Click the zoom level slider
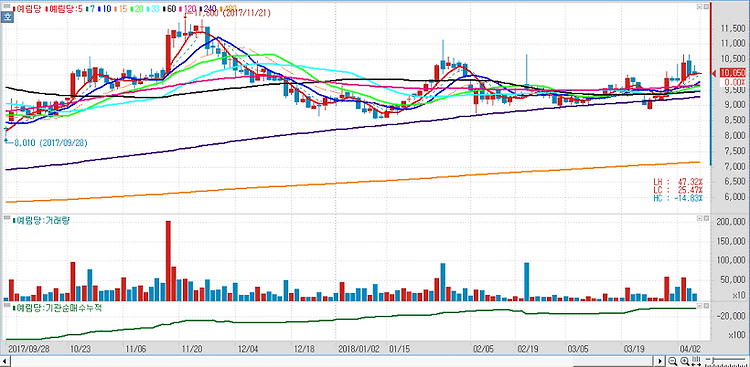This screenshot has width=750, height=367. [x=726, y=361]
